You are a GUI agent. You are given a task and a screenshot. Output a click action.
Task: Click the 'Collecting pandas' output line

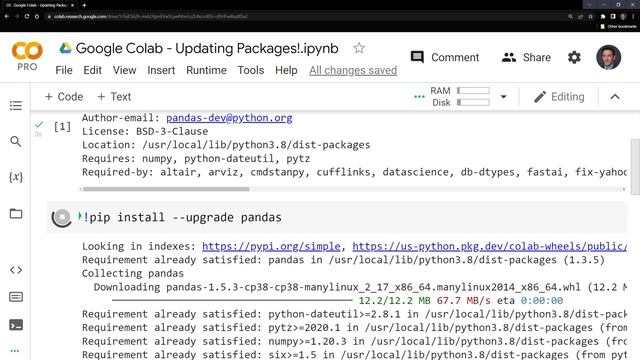pyautogui.click(x=133, y=273)
